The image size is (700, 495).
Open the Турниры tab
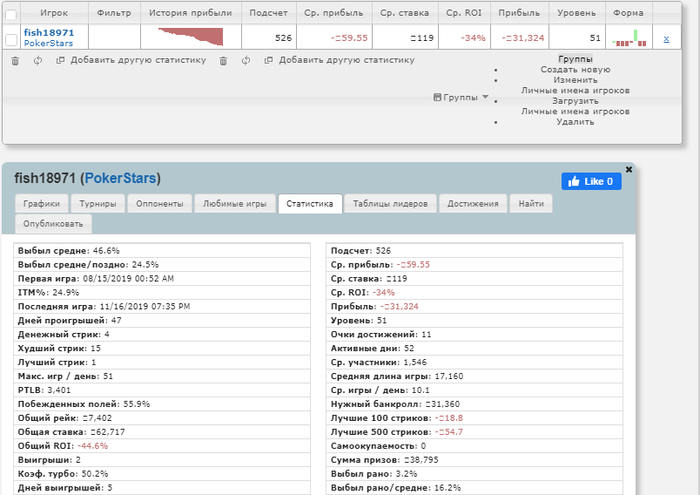[98, 204]
